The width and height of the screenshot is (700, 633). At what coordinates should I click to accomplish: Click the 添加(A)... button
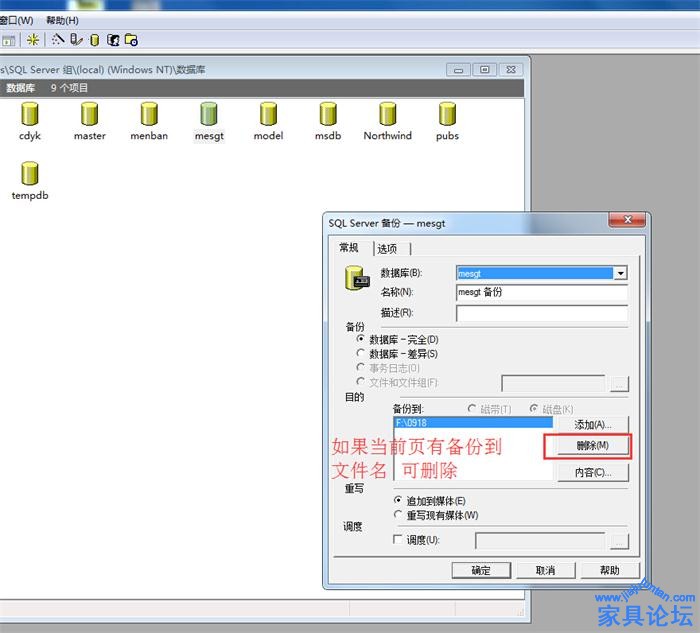593,425
